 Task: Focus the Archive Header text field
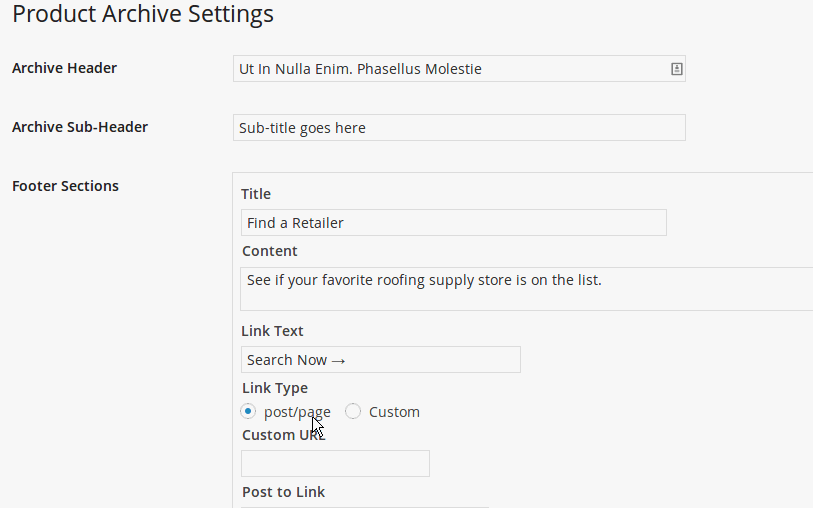(450, 69)
